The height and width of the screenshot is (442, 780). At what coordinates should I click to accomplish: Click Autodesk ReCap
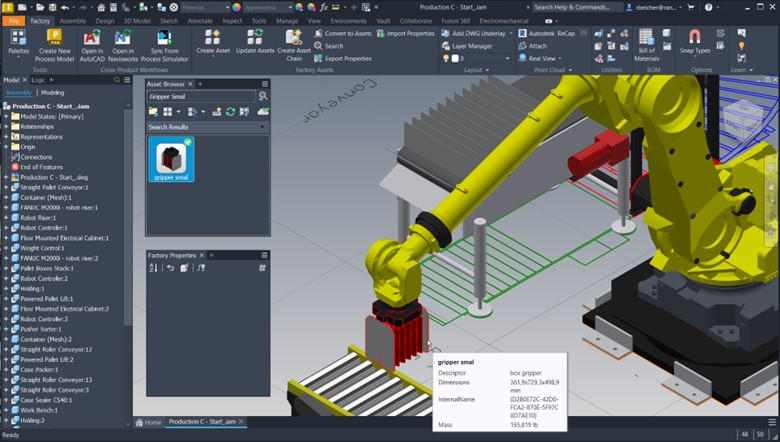[x=546, y=33]
